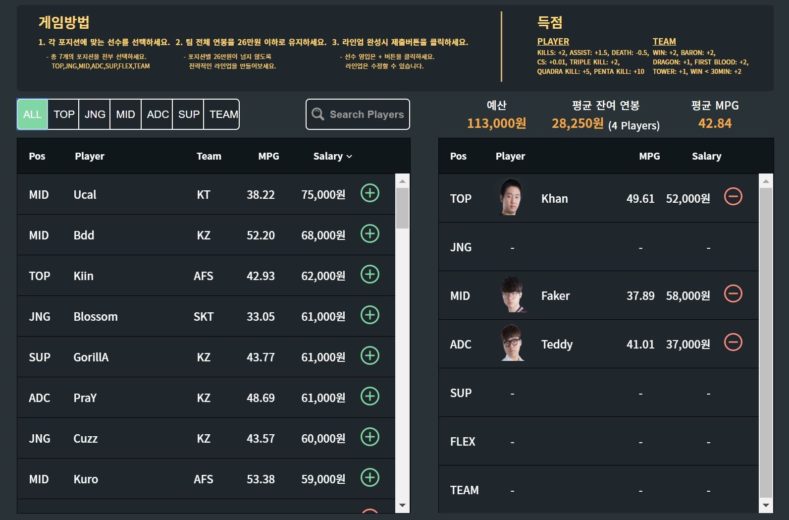The image size is (789, 520).
Task: Add Cuzz with the plus icon
Action: click(370, 437)
